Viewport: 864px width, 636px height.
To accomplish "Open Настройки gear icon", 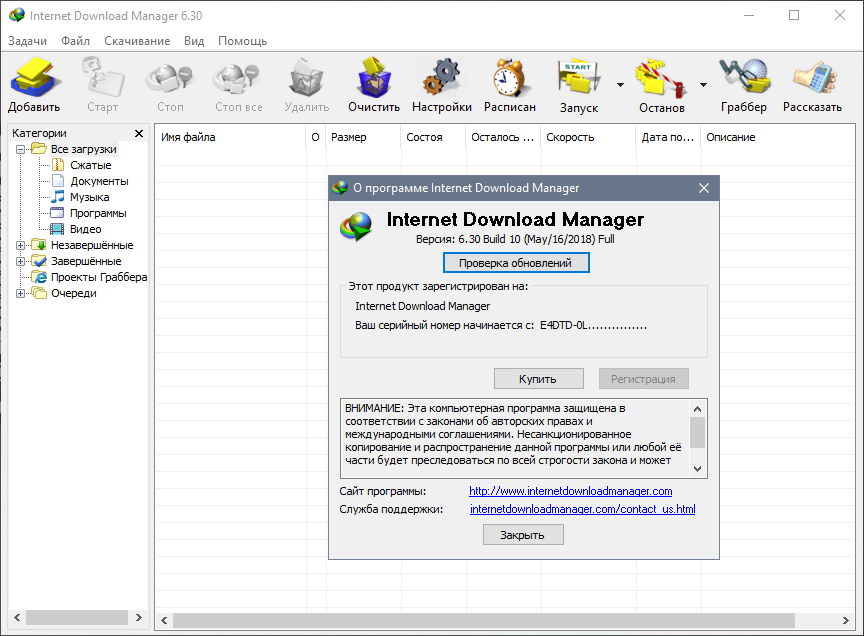I will [441, 77].
